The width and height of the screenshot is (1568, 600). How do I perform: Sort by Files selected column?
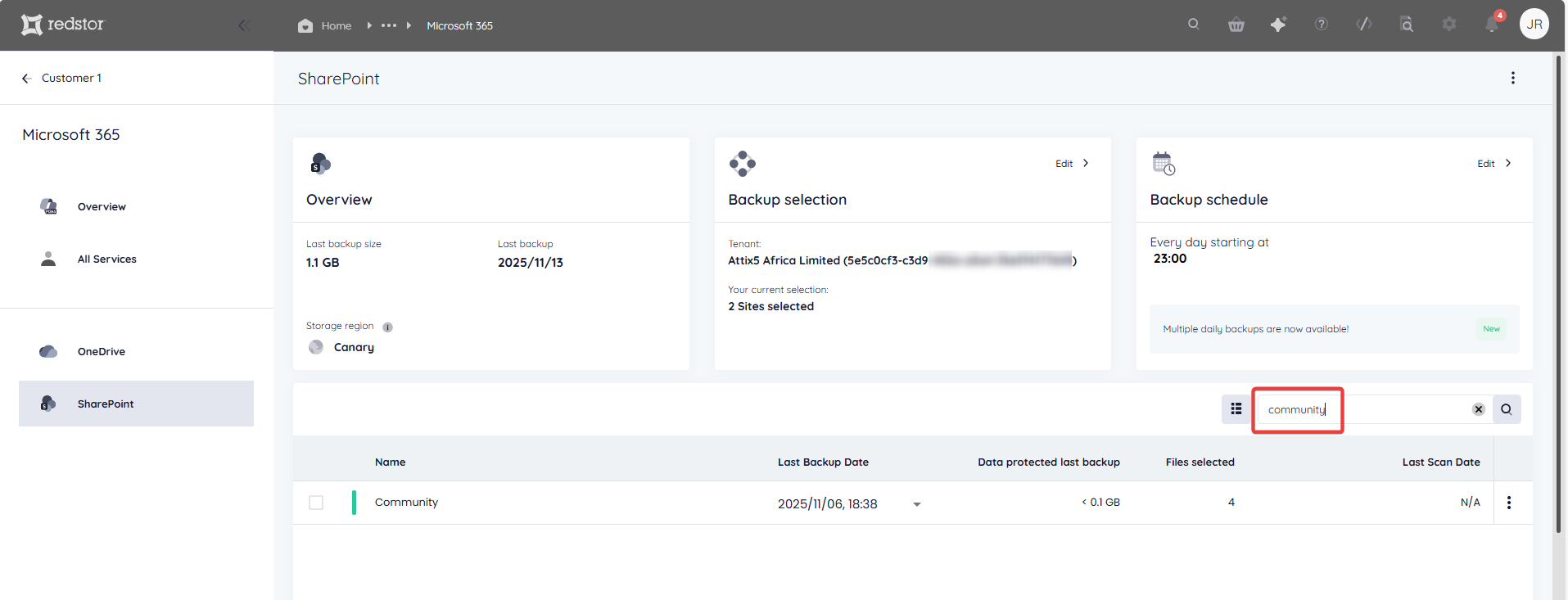pos(1200,462)
